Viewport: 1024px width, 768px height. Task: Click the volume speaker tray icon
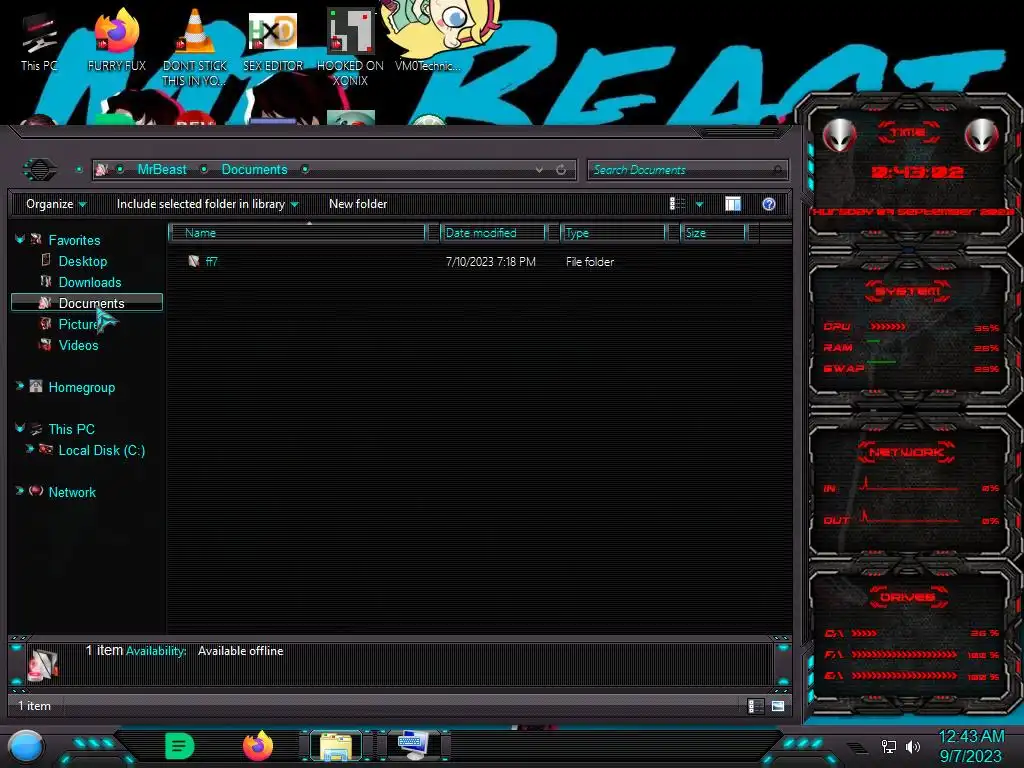point(913,746)
